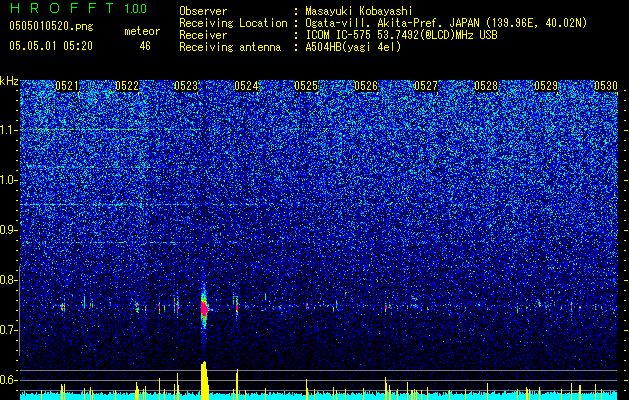Click the 0529 time marker
Viewport: 629px width, 400px height.
click(x=546, y=85)
